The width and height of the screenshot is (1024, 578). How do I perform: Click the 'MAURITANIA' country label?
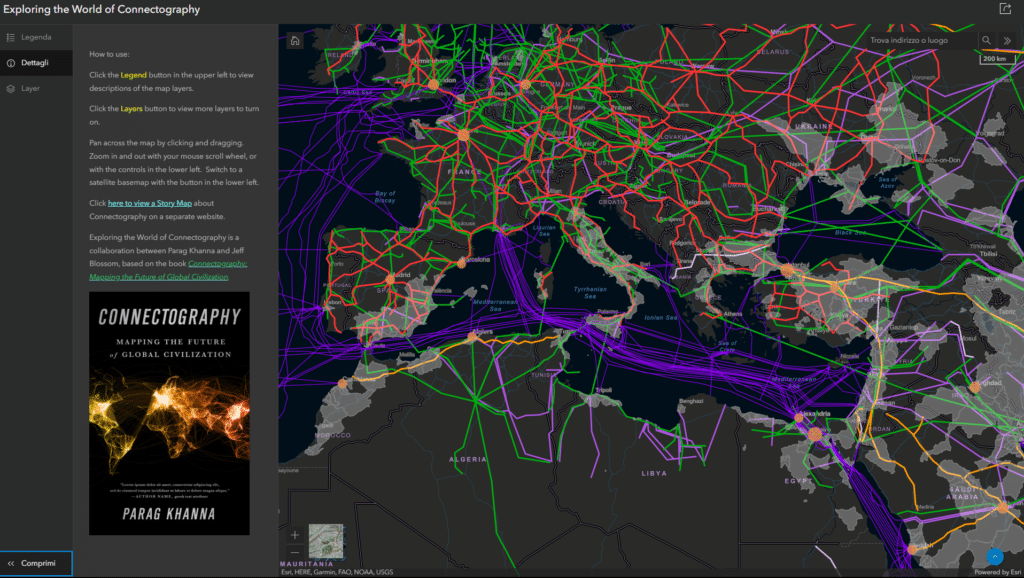coord(307,564)
